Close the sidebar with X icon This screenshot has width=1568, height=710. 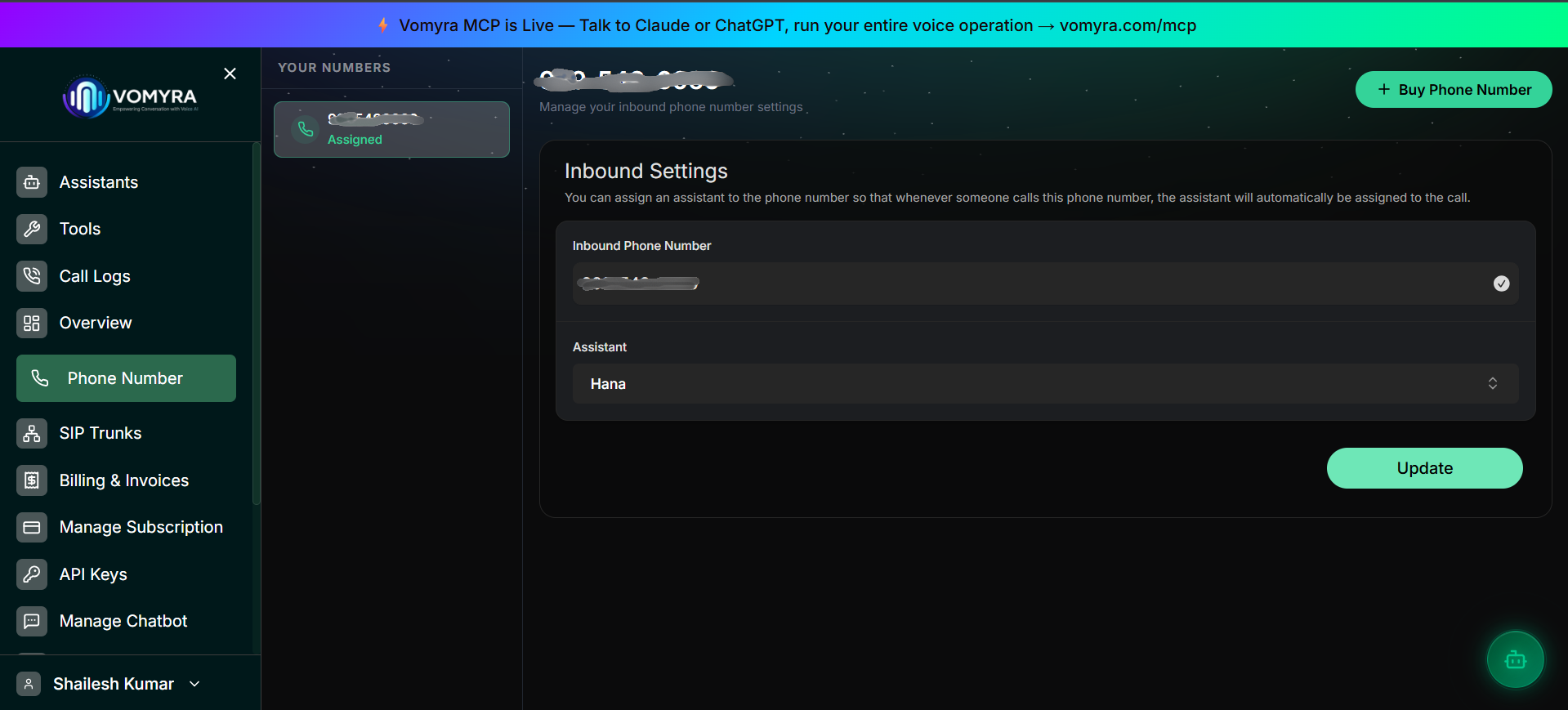pos(230,74)
